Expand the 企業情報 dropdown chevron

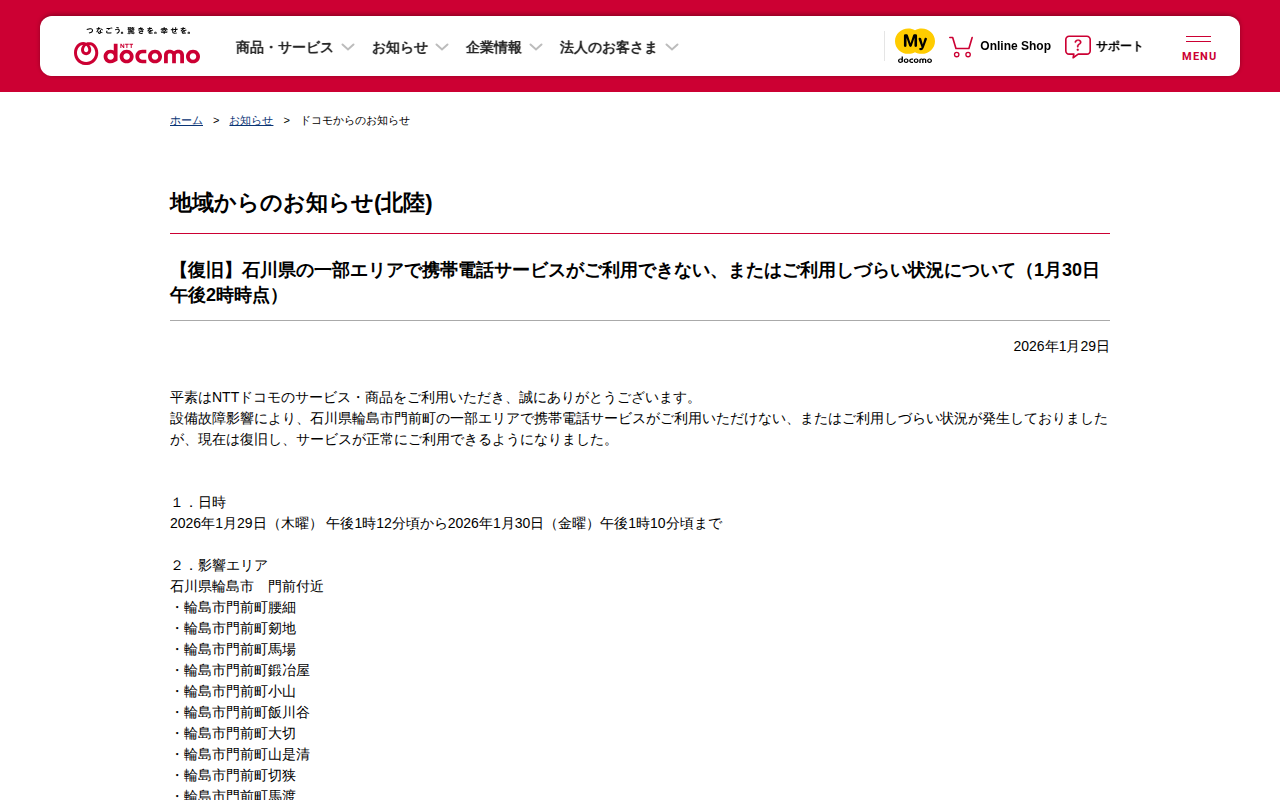pyautogui.click(x=536, y=47)
